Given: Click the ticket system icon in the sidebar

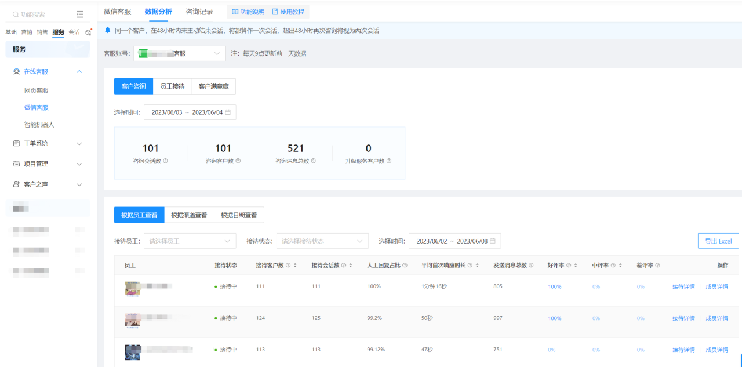Looking at the screenshot, I should [16, 143].
